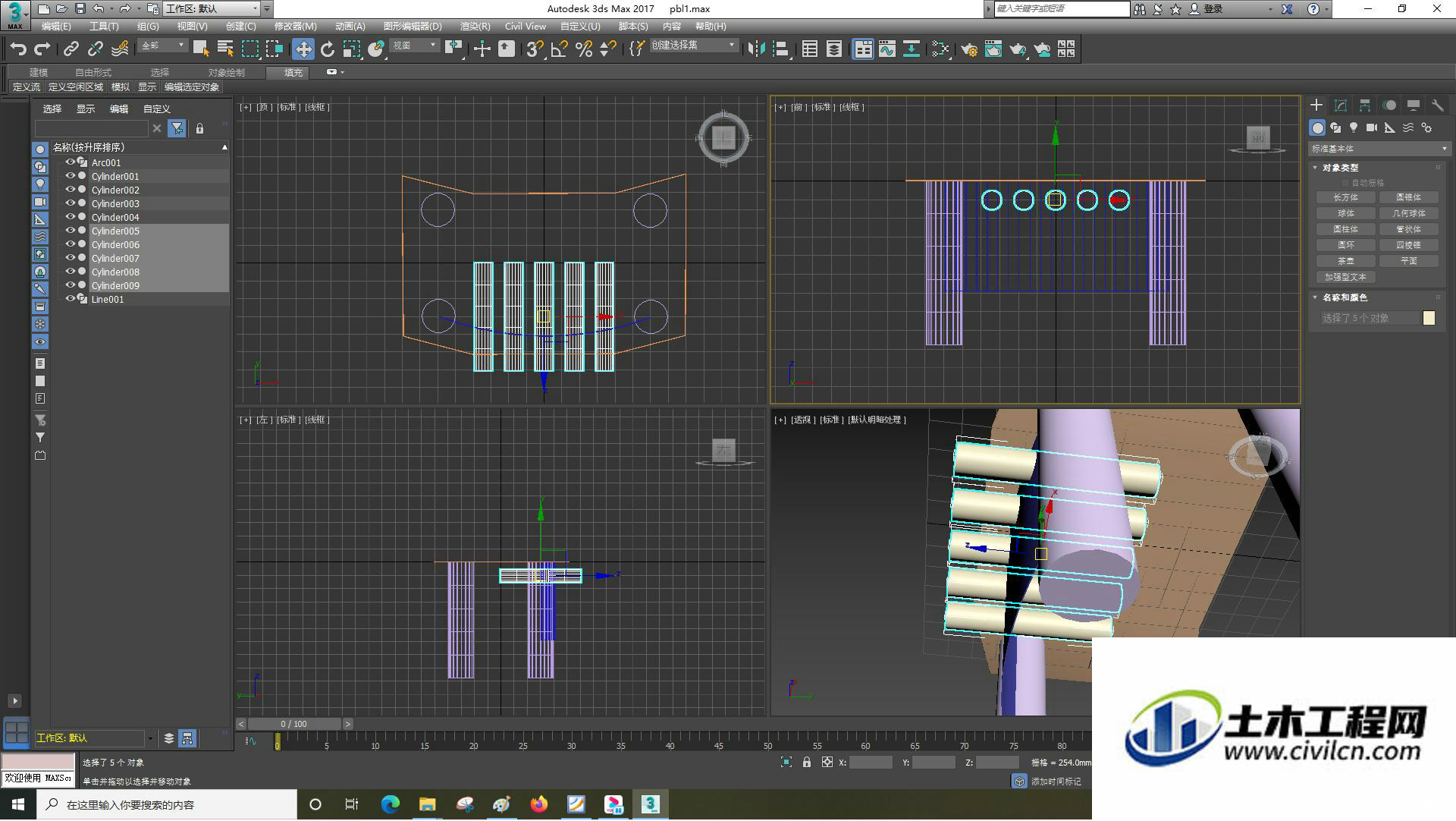Open bottom workspace selector dropdown arrow
Screen dimensions: 1456x821
[150, 738]
